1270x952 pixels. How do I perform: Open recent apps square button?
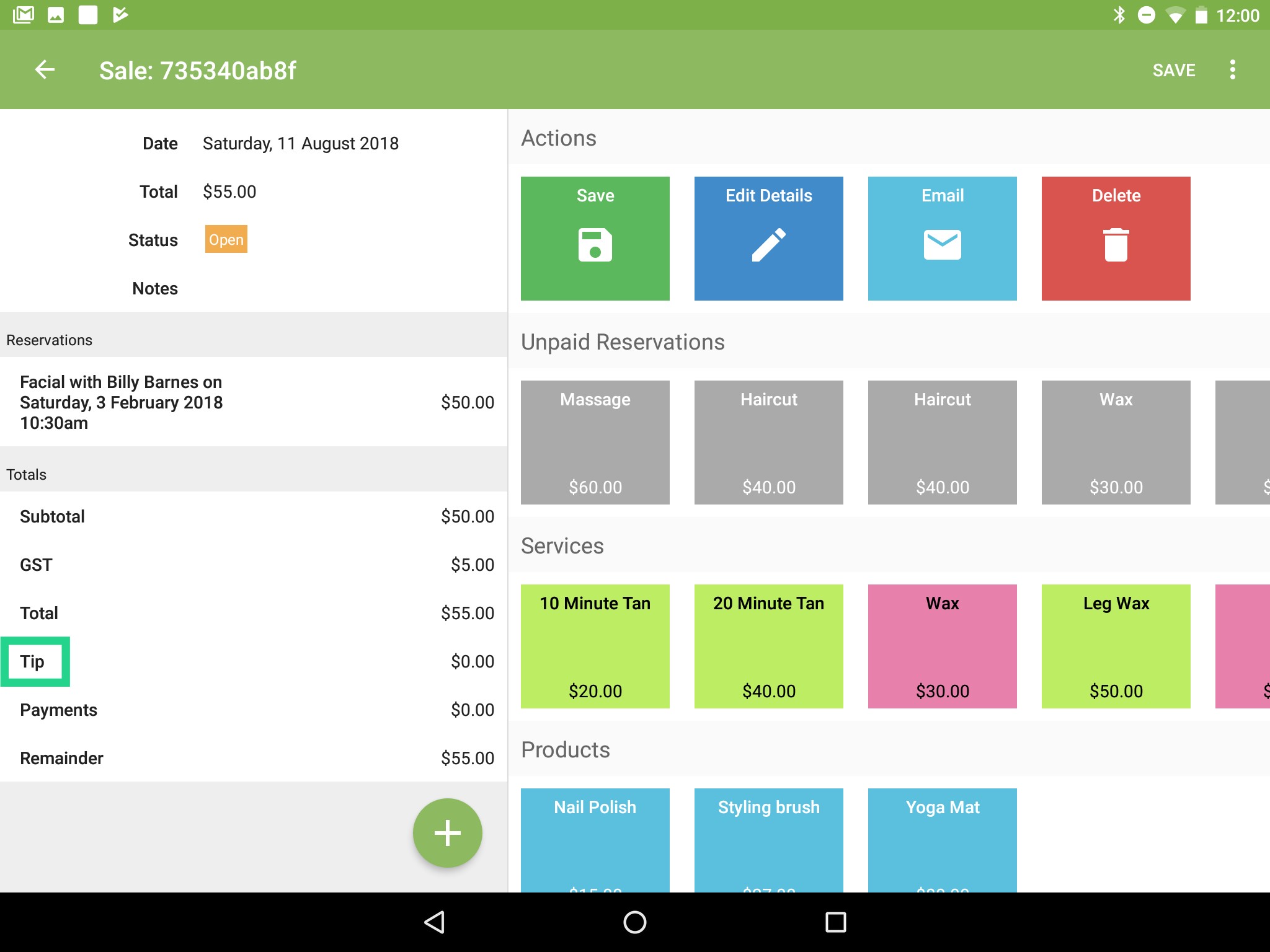coord(835,922)
